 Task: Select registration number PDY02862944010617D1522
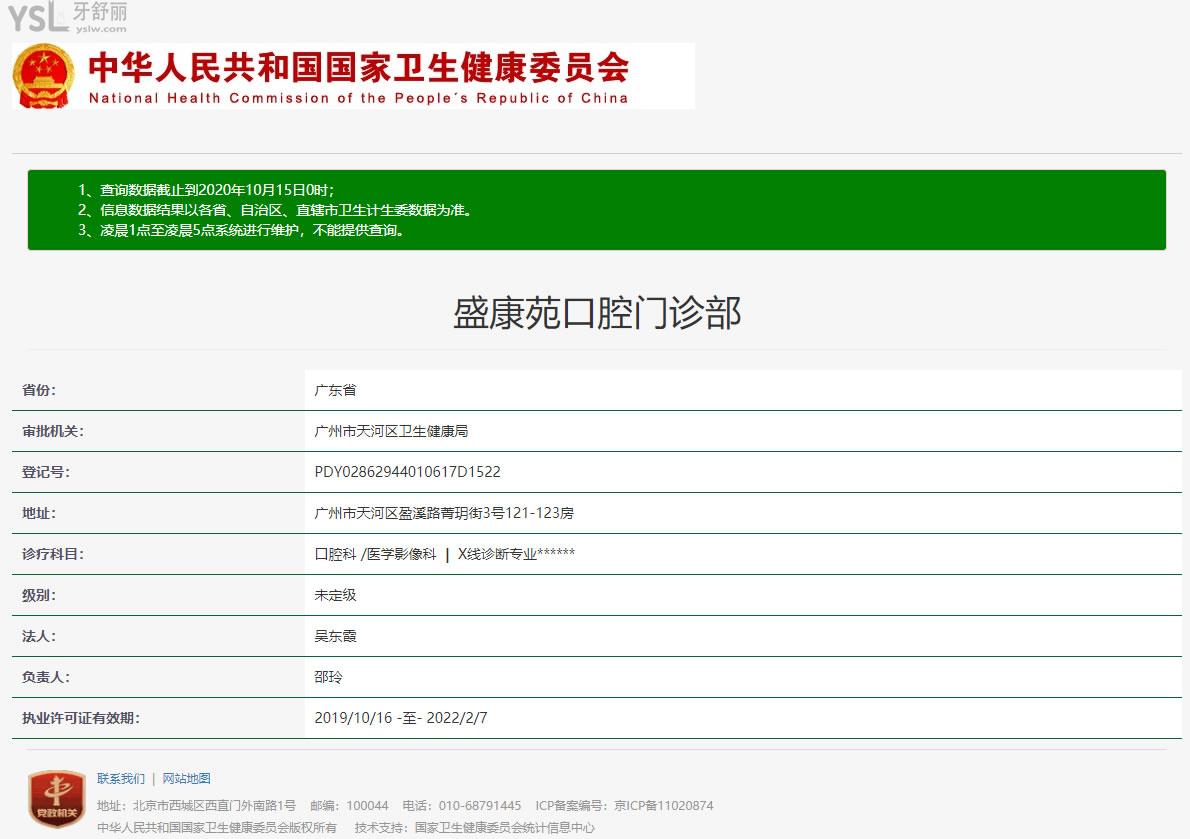click(408, 472)
